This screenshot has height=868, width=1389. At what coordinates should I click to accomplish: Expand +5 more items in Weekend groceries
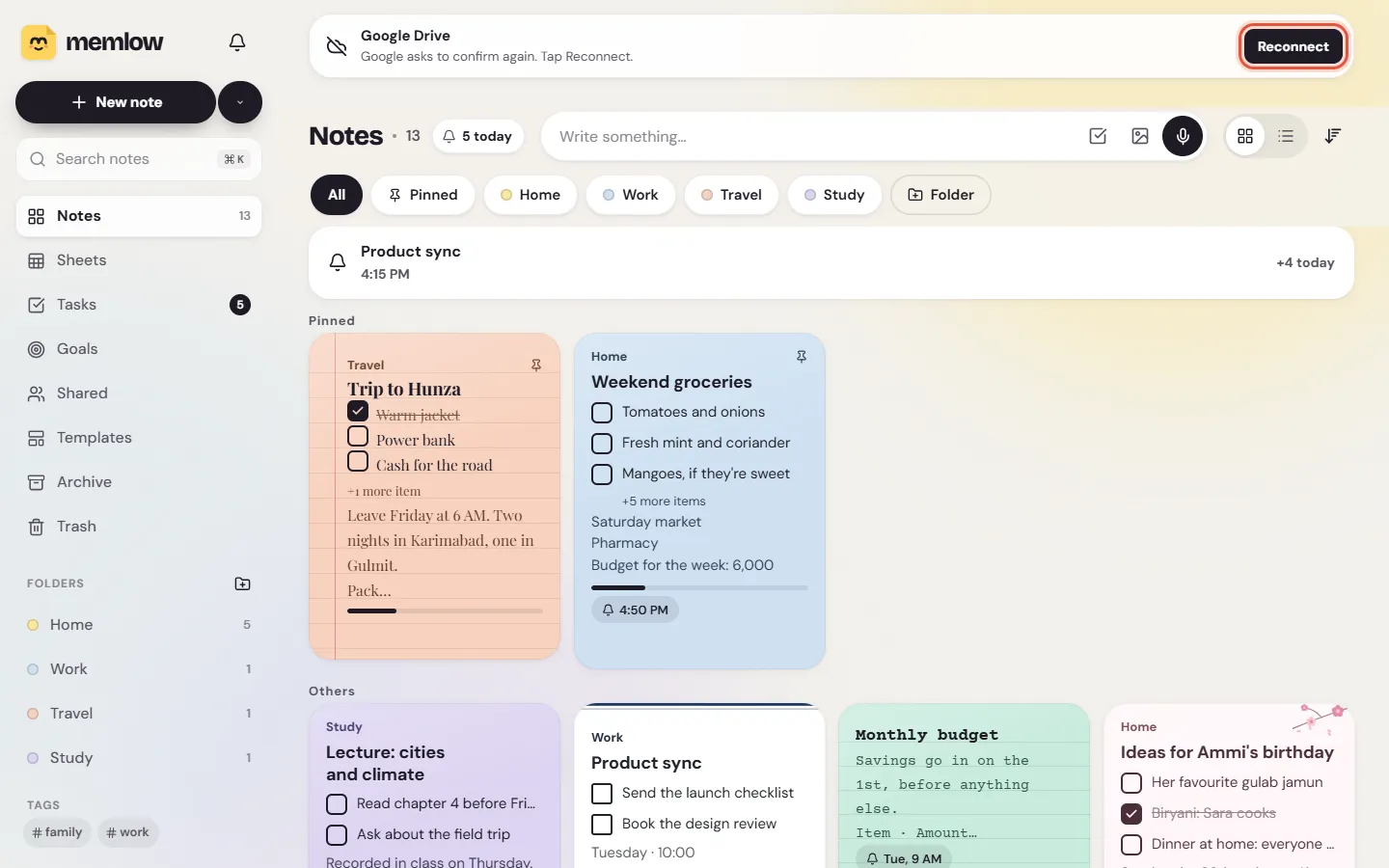[664, 502]
